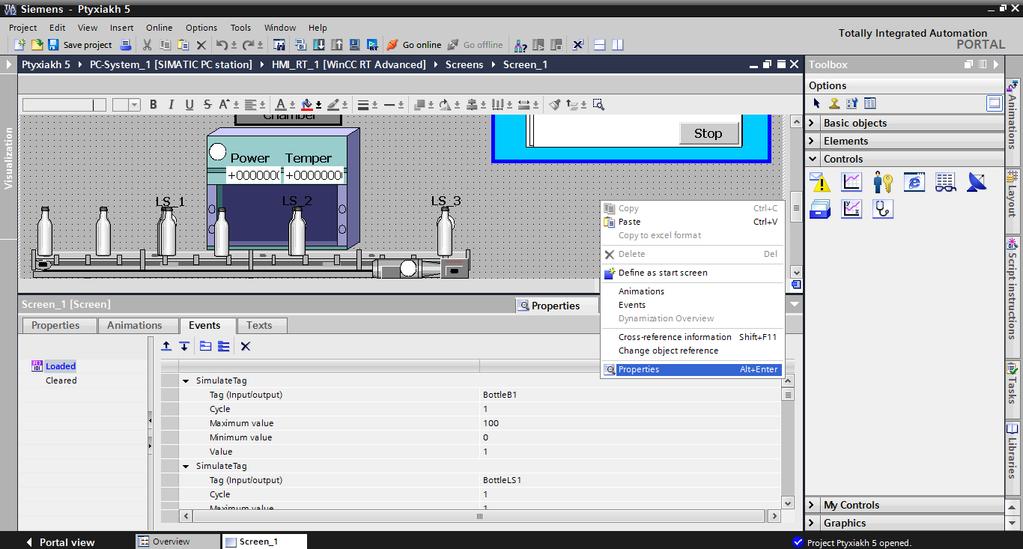Click the Start runtime RT icon
1023x549 pixels.
372,45
